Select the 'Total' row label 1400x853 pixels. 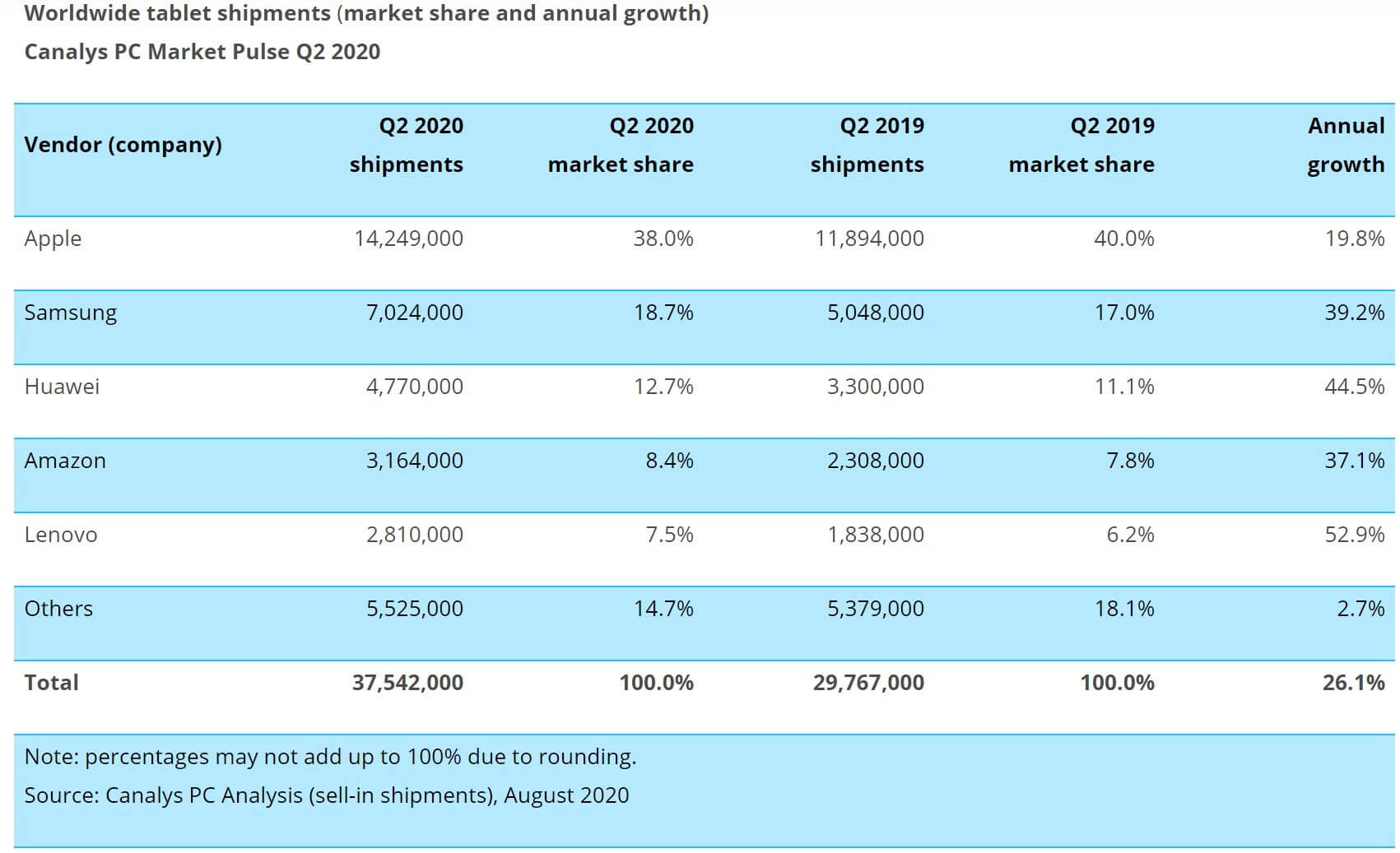[x=52, y=683]
